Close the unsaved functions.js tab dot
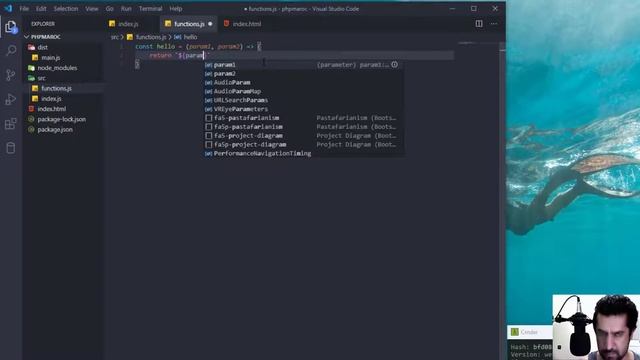Screen dimensions: 640x360 coord(210,24)
